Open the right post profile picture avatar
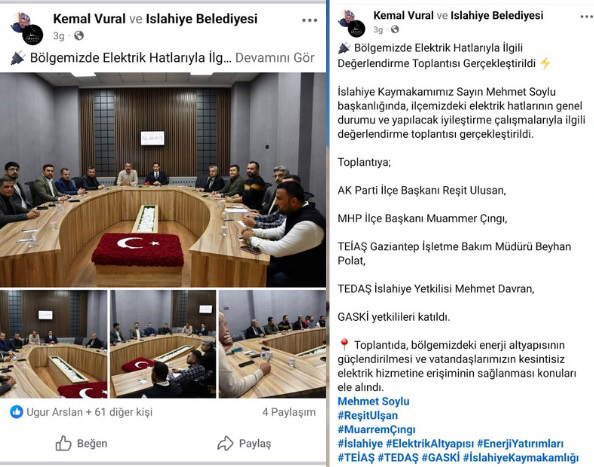 pos(352,23)
